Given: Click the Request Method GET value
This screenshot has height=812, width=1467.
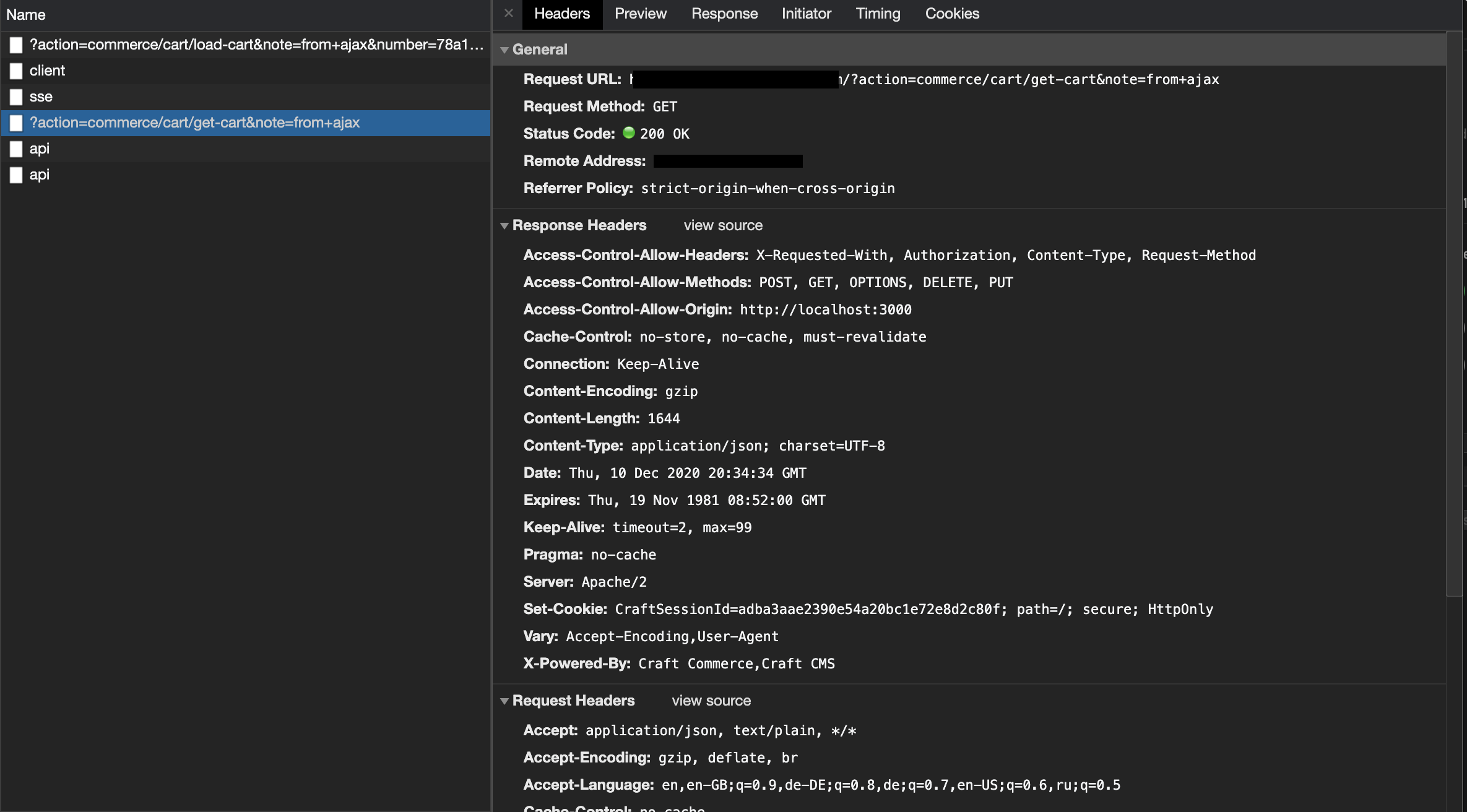Looking at the screenshot, I should coord(665,106).
